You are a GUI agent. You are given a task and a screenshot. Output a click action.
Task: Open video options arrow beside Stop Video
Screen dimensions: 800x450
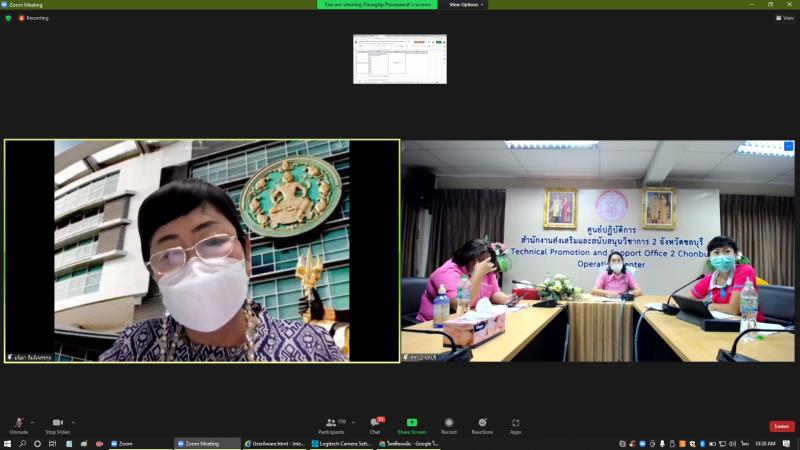(x=73, y=422)
